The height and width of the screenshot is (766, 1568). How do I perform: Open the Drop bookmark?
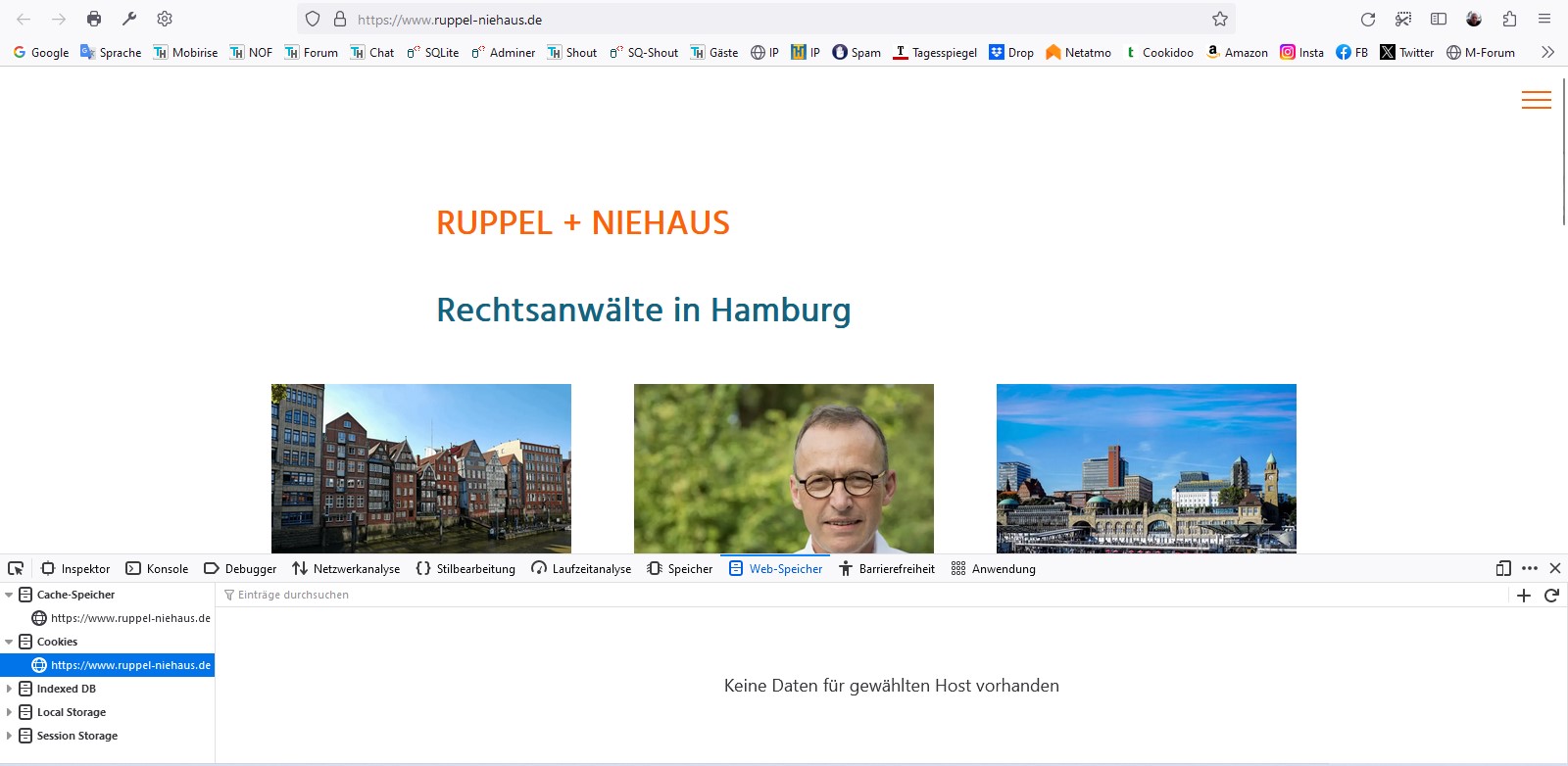[1011, 53]
